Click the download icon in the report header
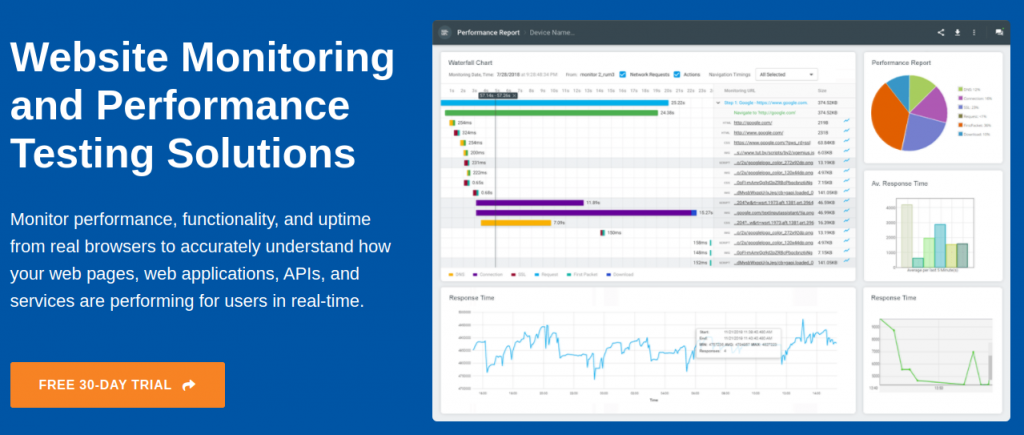 [958, 32]
